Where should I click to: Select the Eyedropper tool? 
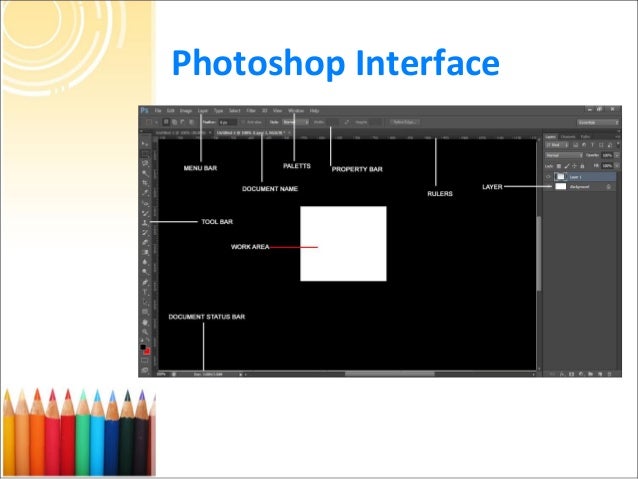point(144,193)
